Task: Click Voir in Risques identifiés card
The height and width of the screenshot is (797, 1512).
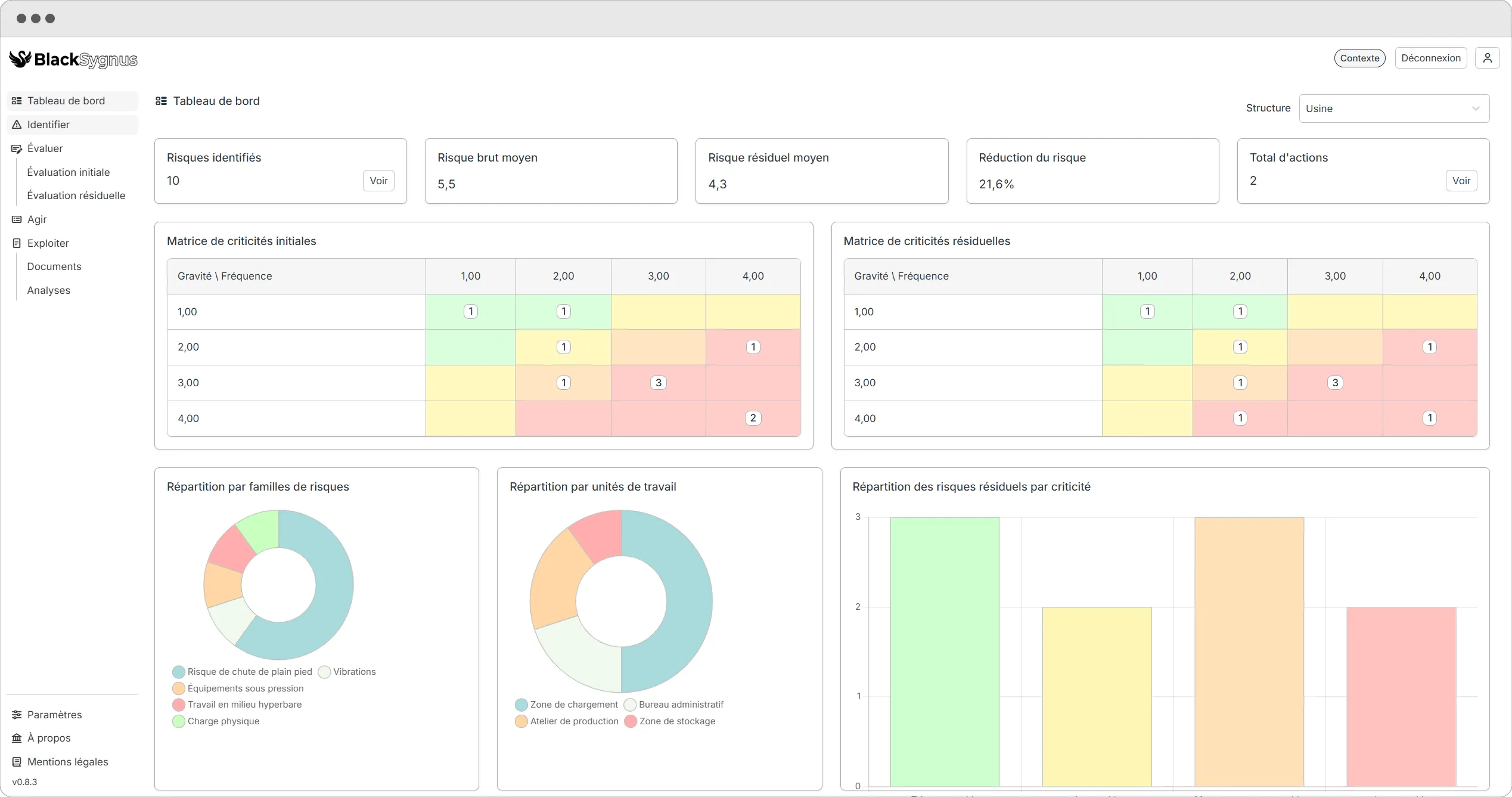Action: tap(378, 181)
